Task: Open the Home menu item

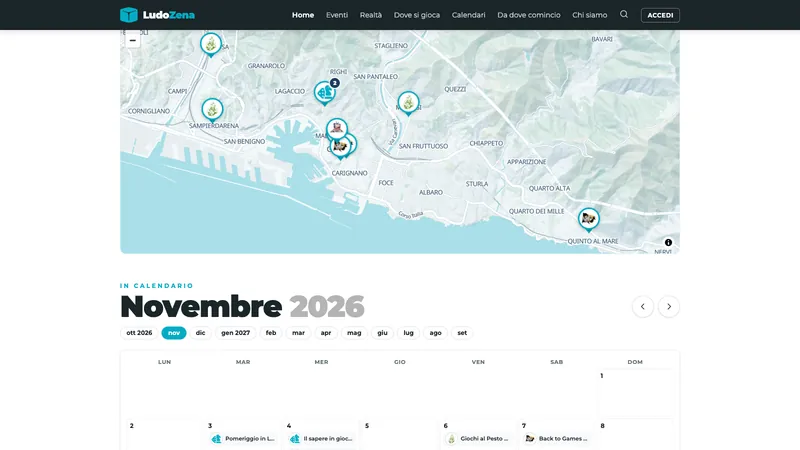Action: 303,15
